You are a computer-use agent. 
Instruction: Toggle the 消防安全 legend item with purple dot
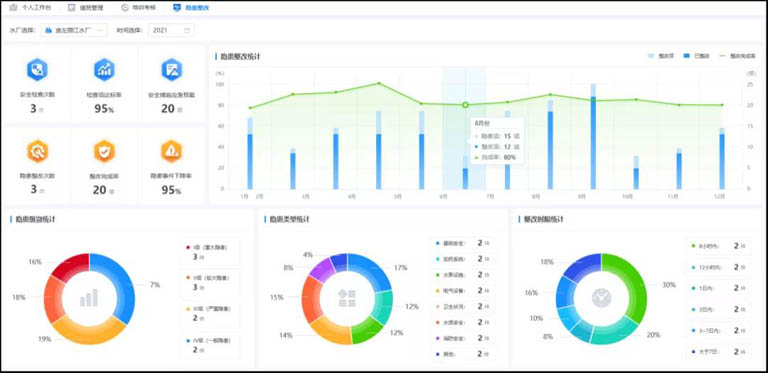462,338
